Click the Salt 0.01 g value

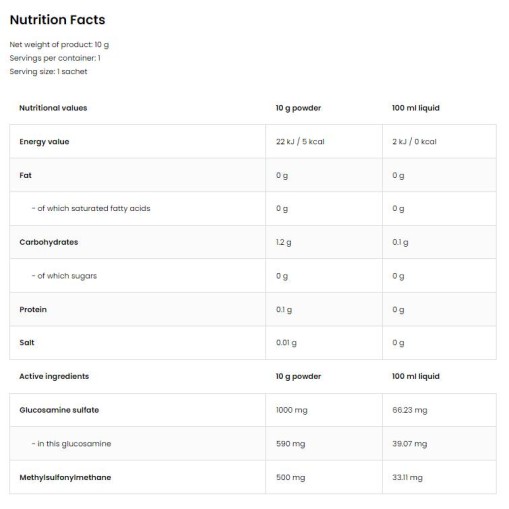coord(286,343)
